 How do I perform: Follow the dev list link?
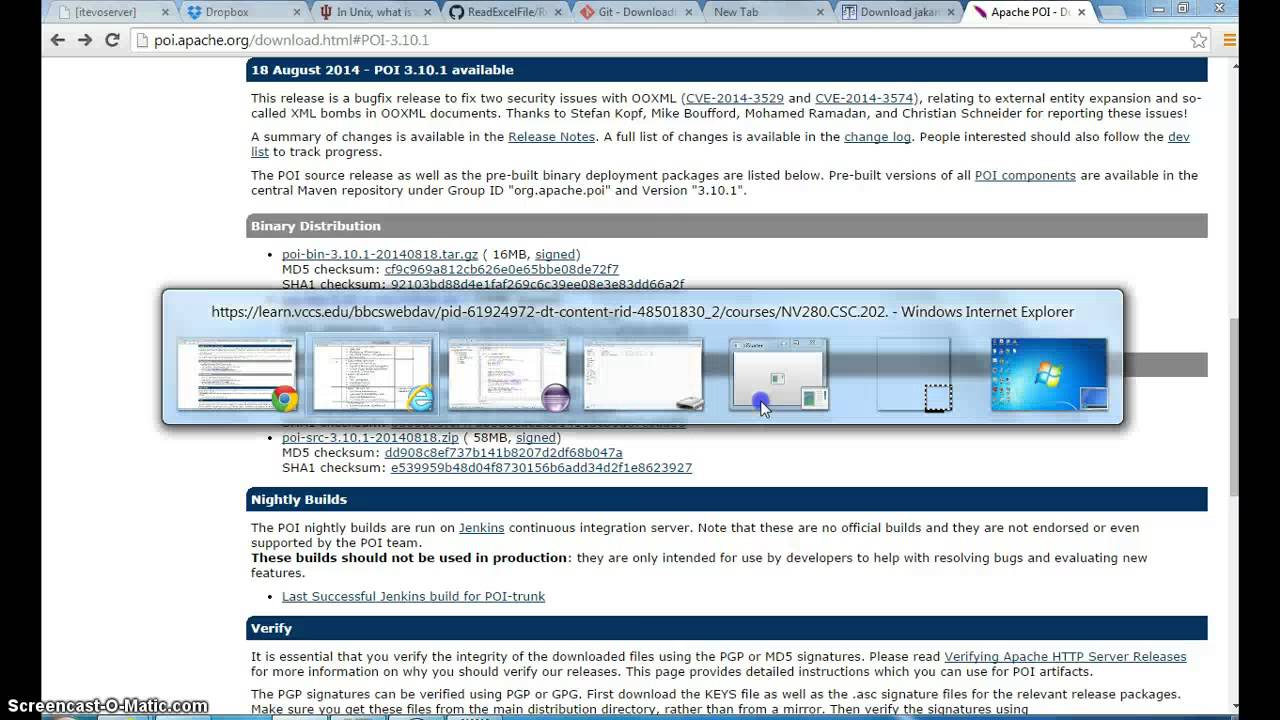[1178, 137]
